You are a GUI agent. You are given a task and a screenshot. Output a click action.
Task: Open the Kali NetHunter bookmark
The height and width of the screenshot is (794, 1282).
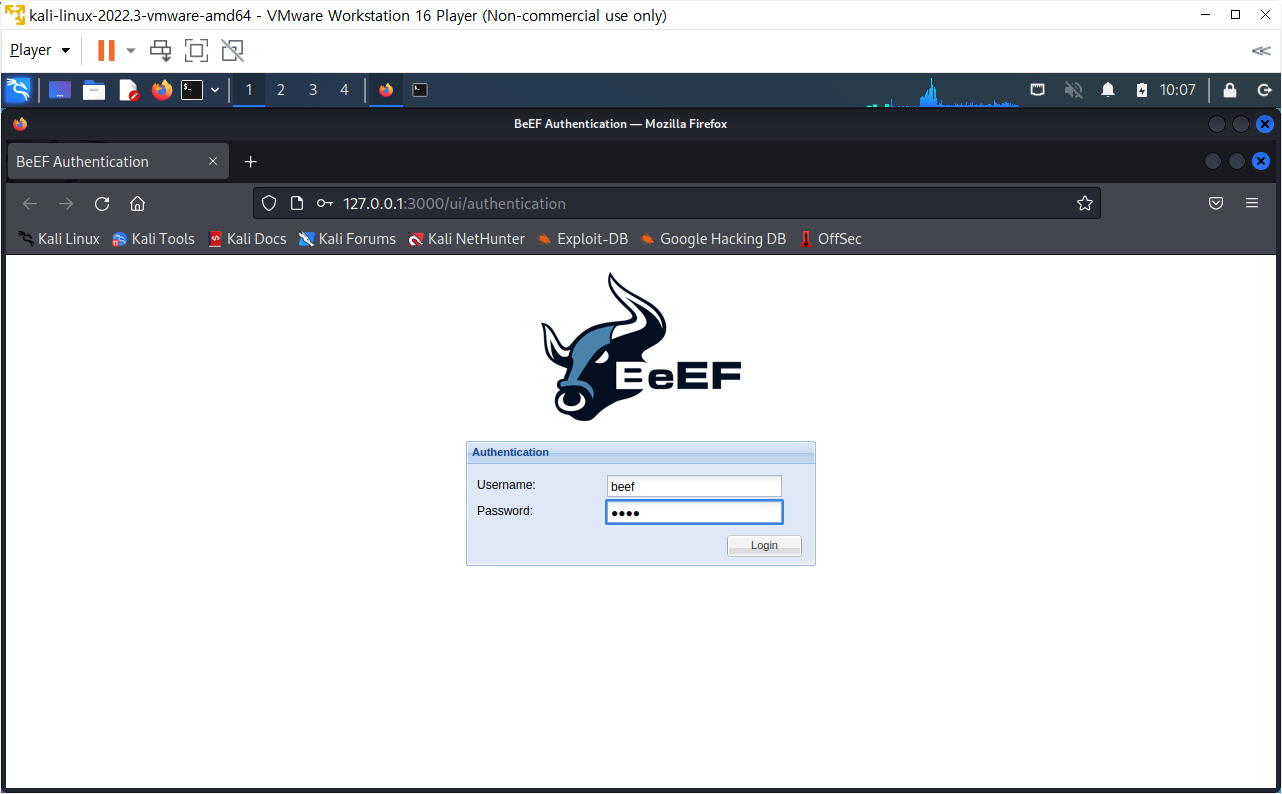coord(466,239)
